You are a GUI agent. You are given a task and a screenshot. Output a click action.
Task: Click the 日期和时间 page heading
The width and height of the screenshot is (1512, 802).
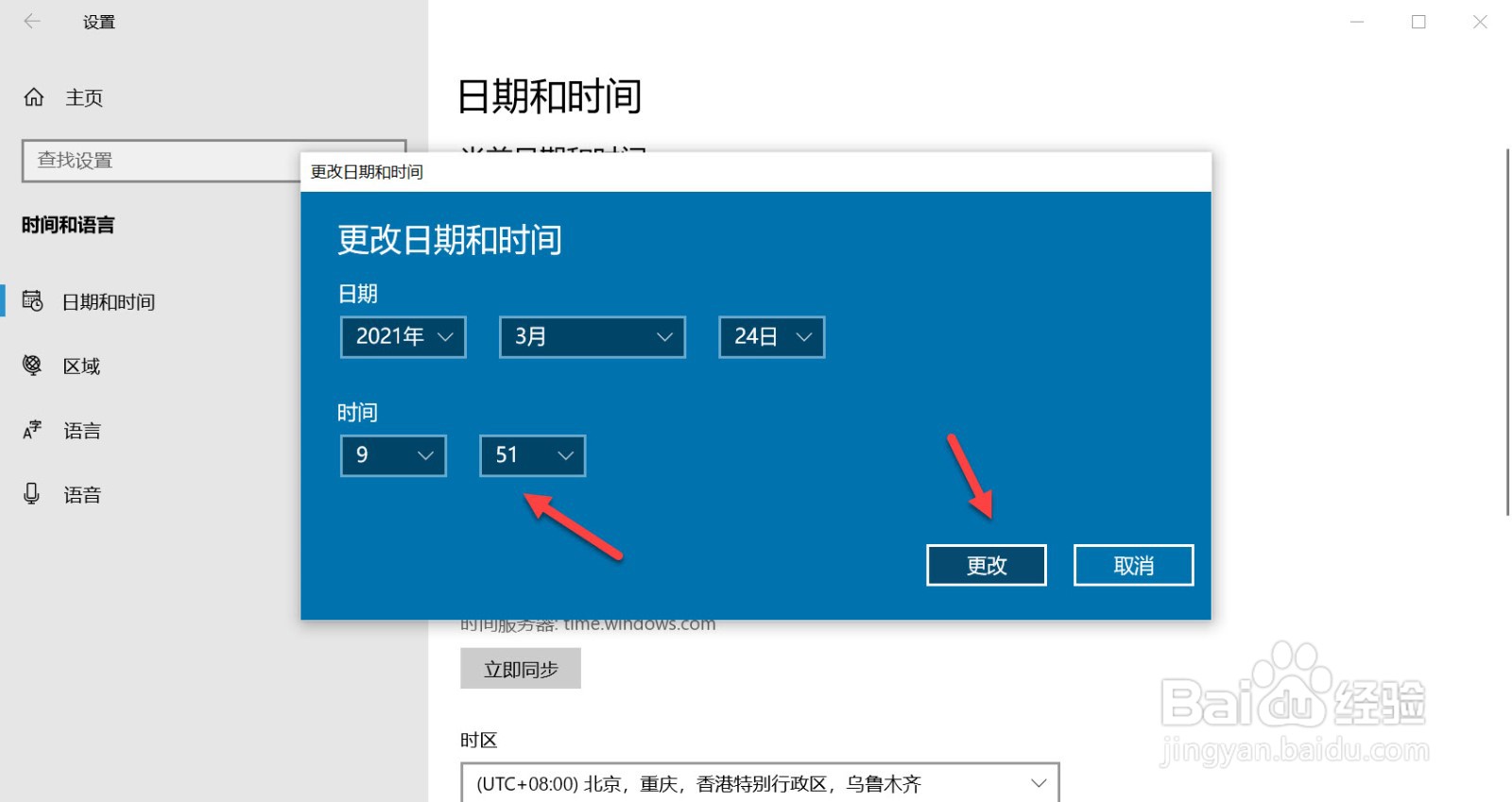click(x=550, y=96)
